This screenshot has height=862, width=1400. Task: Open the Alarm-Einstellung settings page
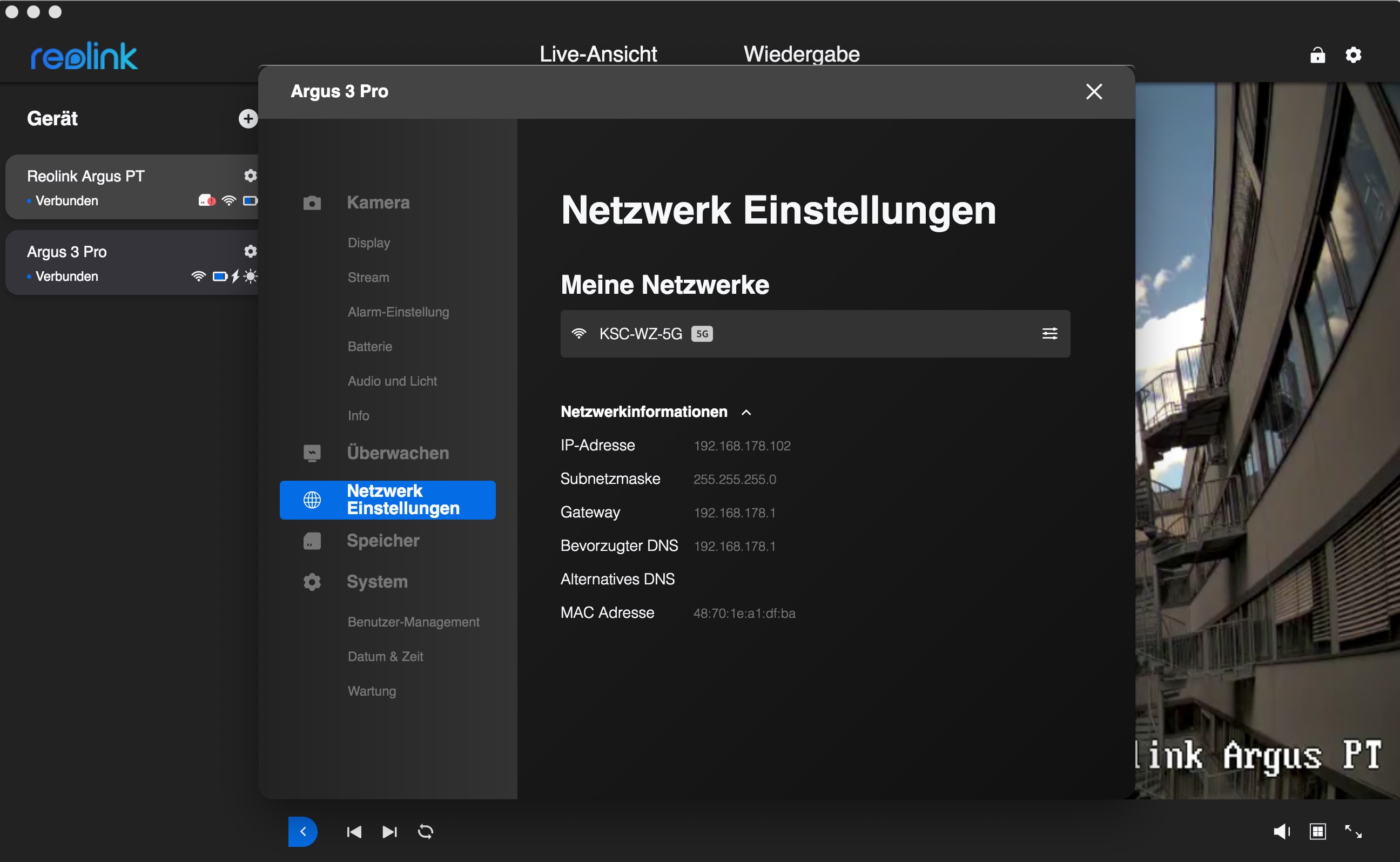click(398, 312)
